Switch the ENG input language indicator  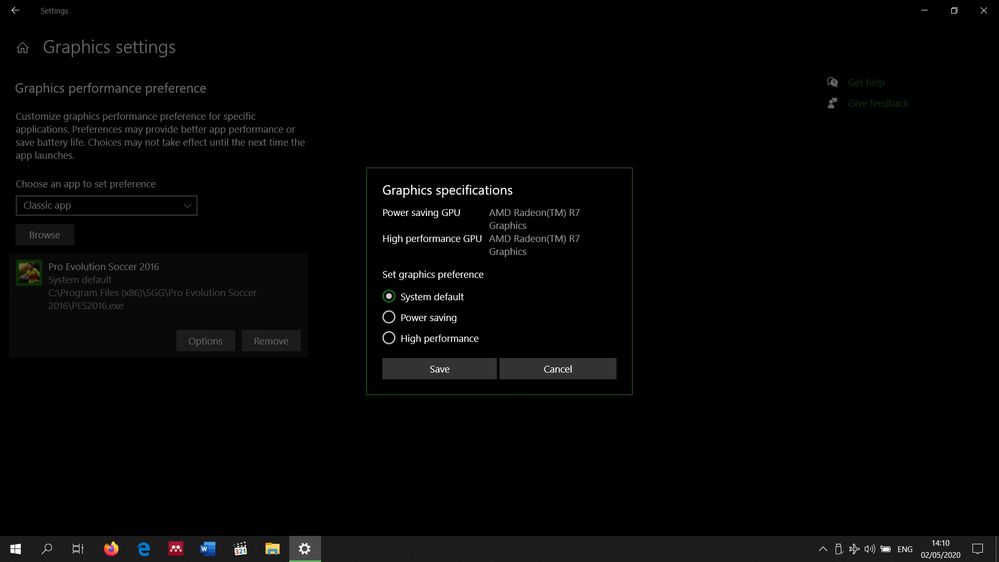(x=905, y=549)
